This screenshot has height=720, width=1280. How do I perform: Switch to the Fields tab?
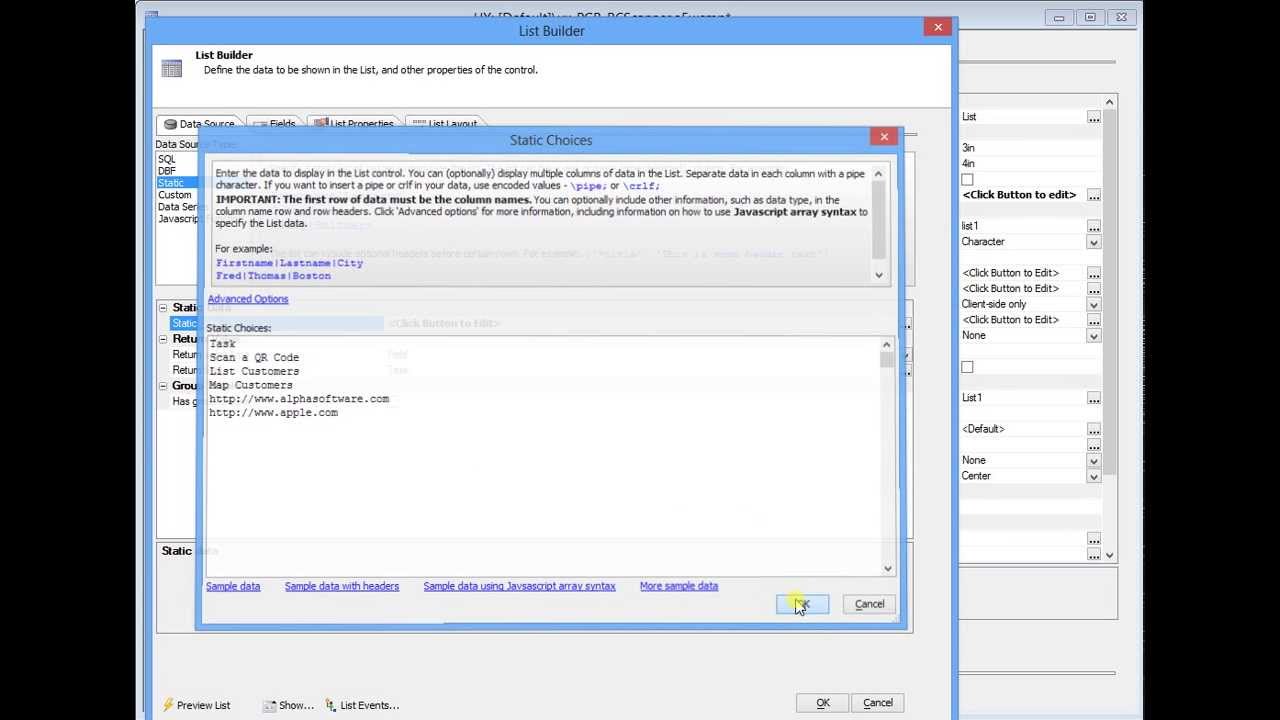pos(274,124)
